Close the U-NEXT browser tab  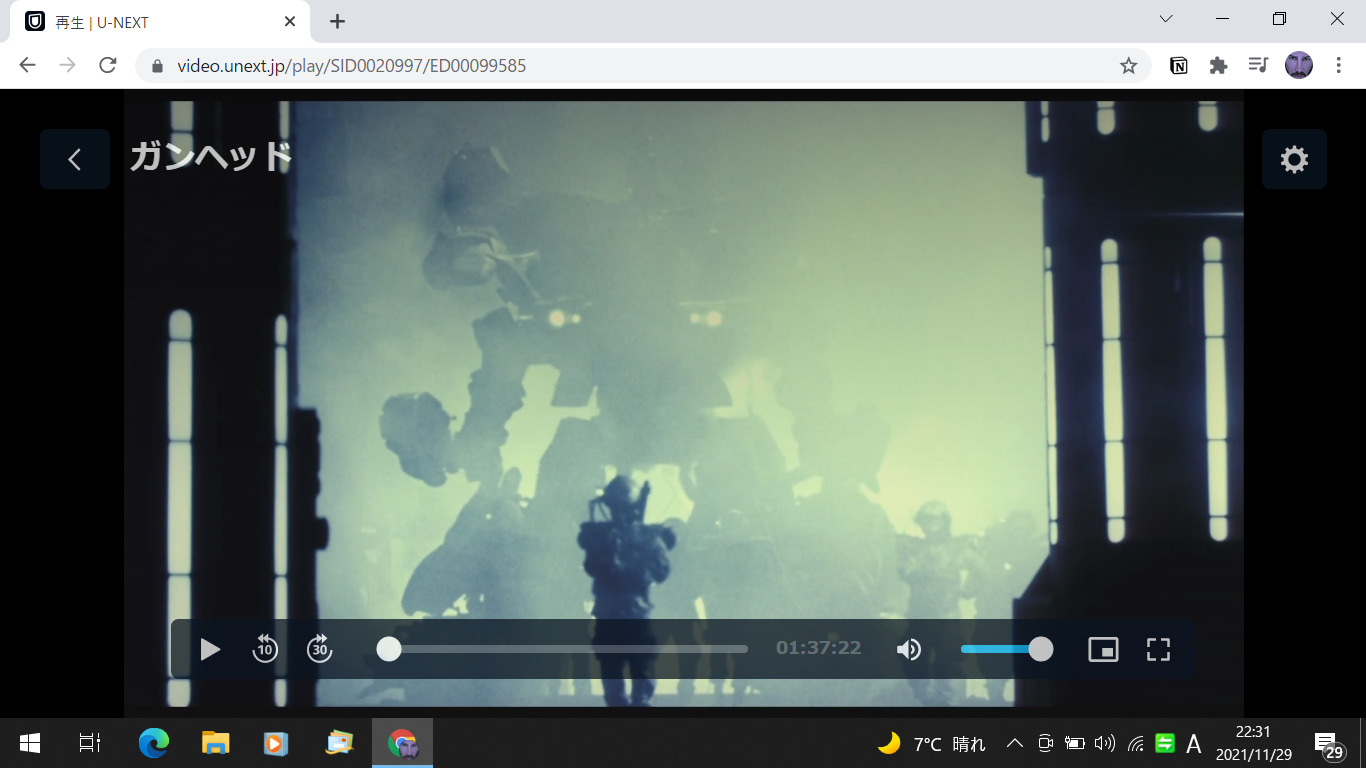[x=290, y=21]
